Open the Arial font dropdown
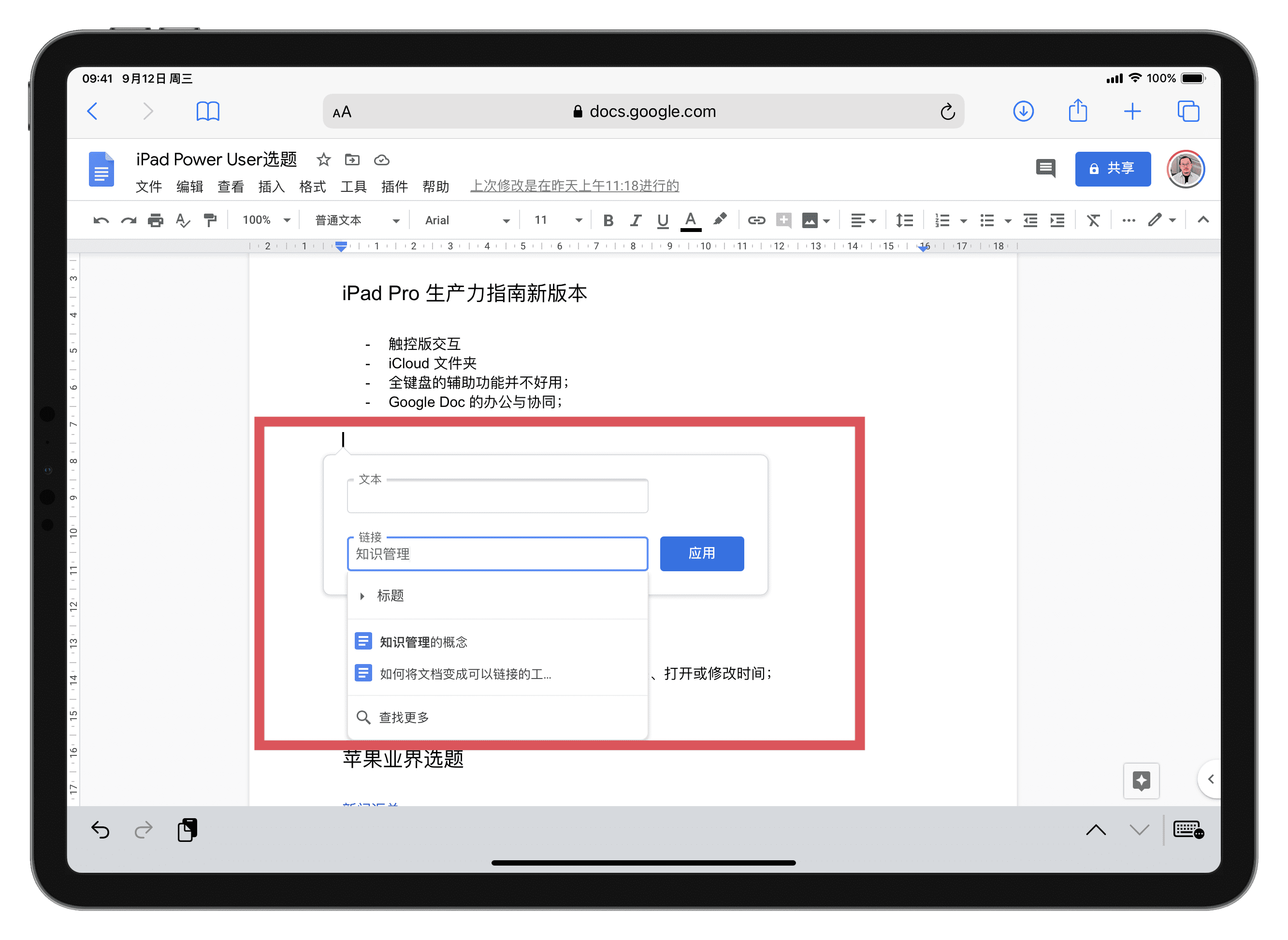This screenshot has width=1288, height=940. click(x=467, y=220)
